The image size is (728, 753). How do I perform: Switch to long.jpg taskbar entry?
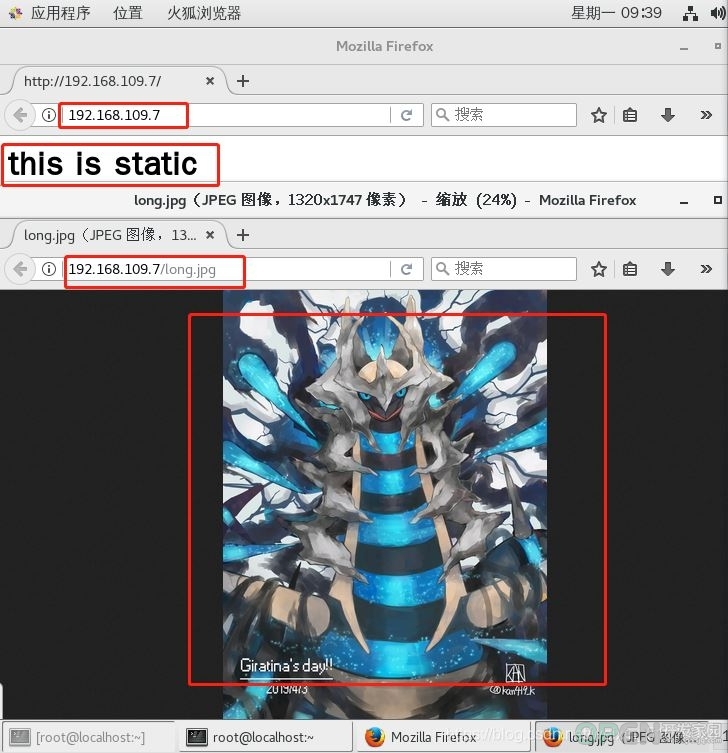tap(631, 737)
